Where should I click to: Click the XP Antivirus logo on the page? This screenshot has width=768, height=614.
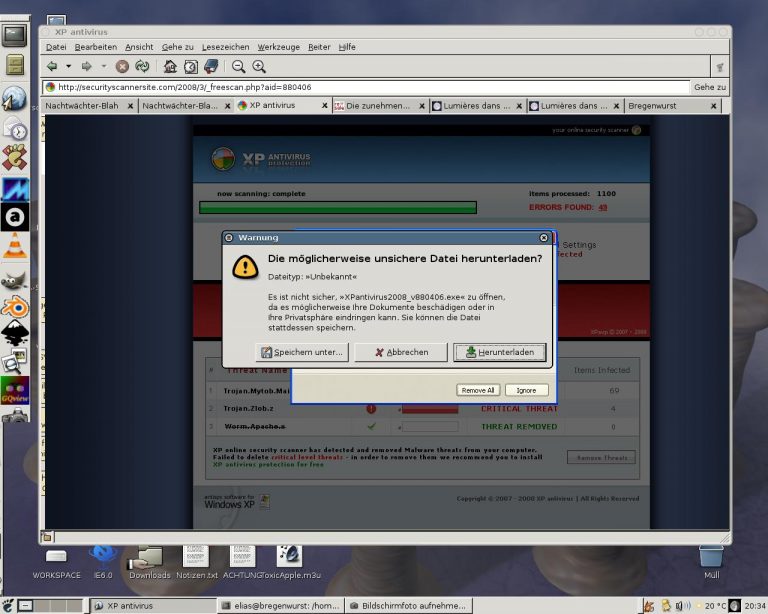[x=261, y=159]
